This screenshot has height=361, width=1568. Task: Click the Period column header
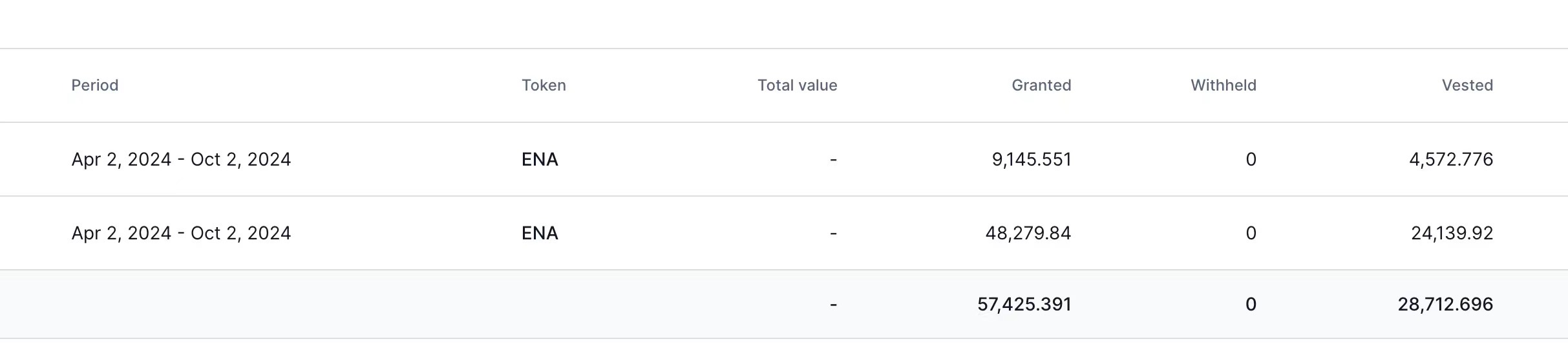click(x=95, y=85)
